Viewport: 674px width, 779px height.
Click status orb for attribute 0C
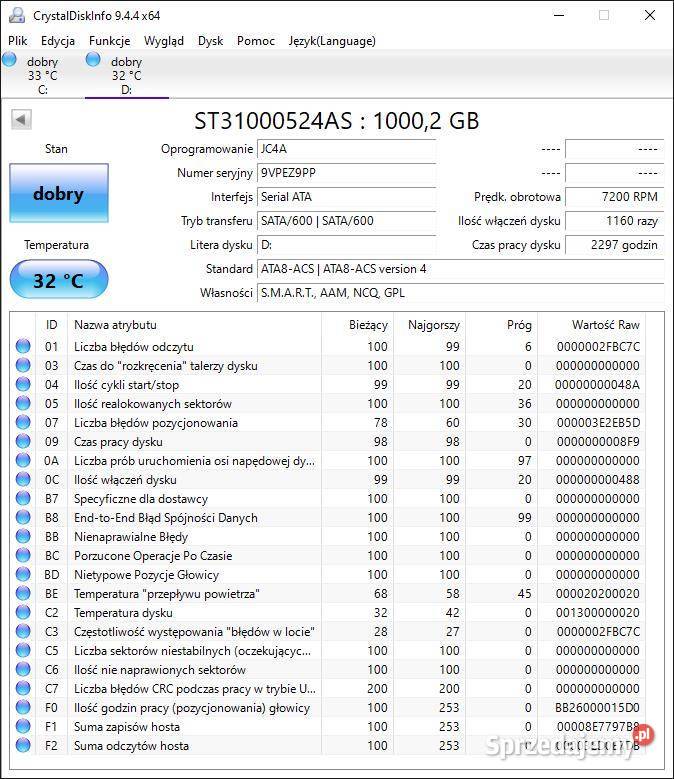[23, 479]
